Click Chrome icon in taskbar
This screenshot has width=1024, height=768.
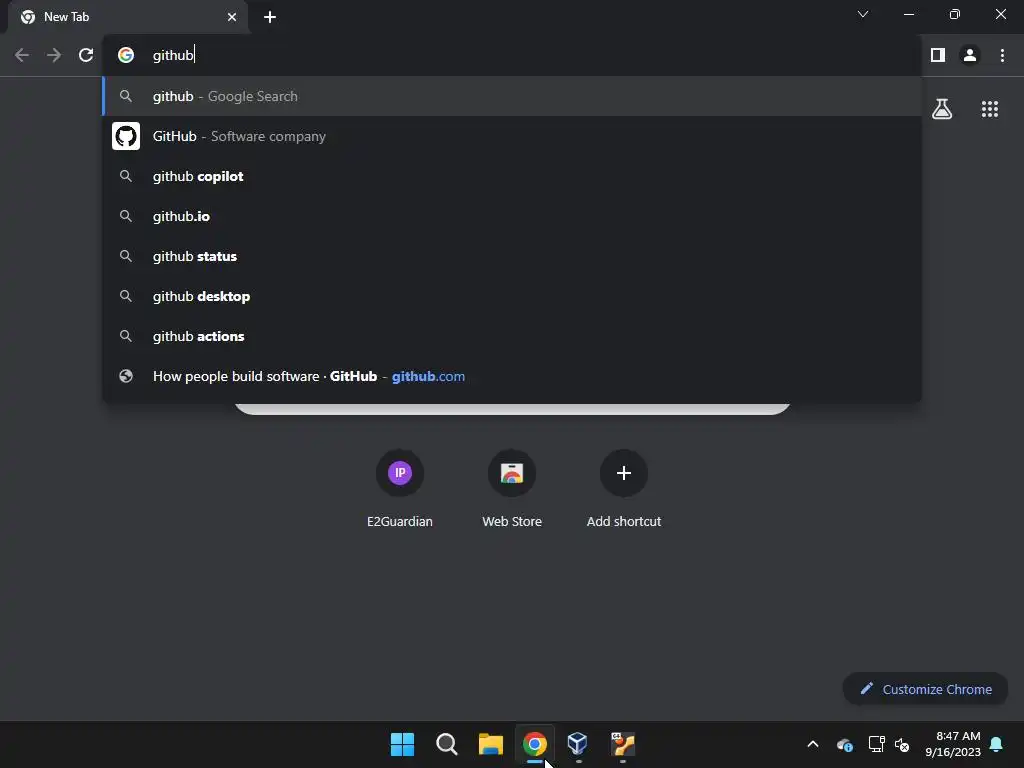click(535, 744)
